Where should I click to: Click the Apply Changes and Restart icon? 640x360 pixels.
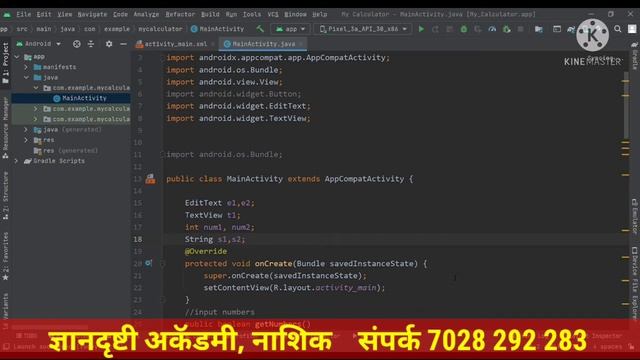[x=436, y=29]
